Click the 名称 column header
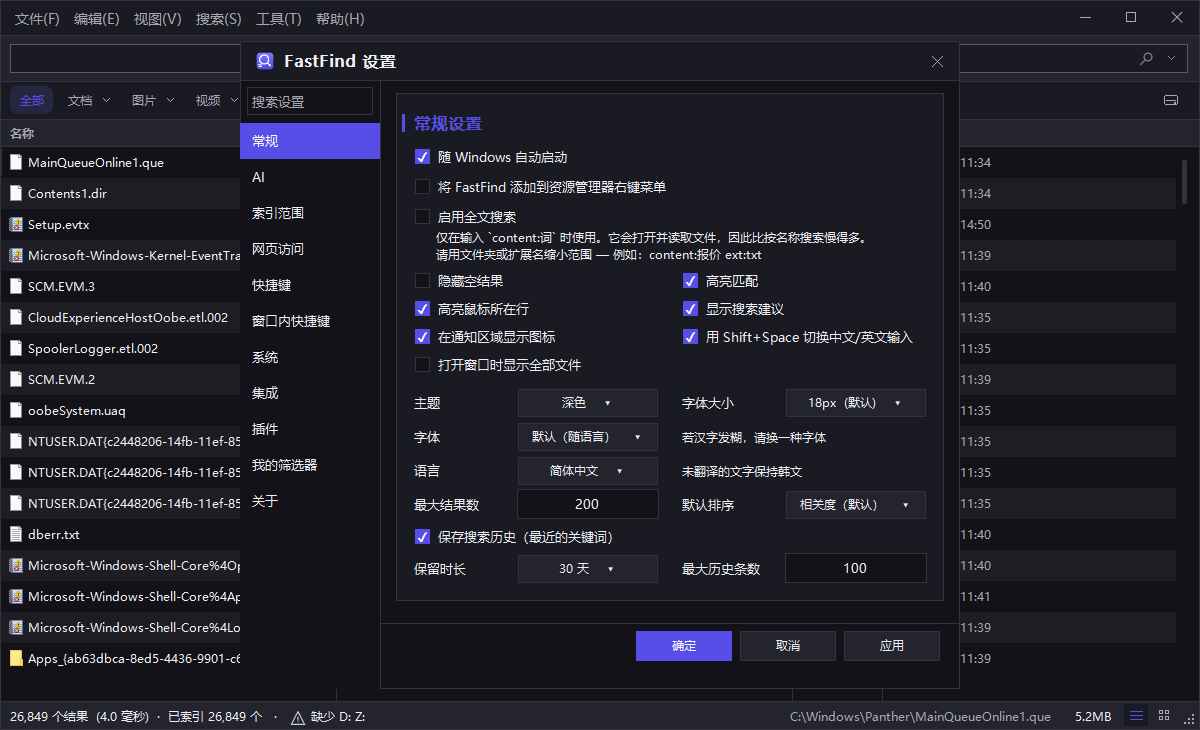The image size is (1200, 730). tap(22, 133)
